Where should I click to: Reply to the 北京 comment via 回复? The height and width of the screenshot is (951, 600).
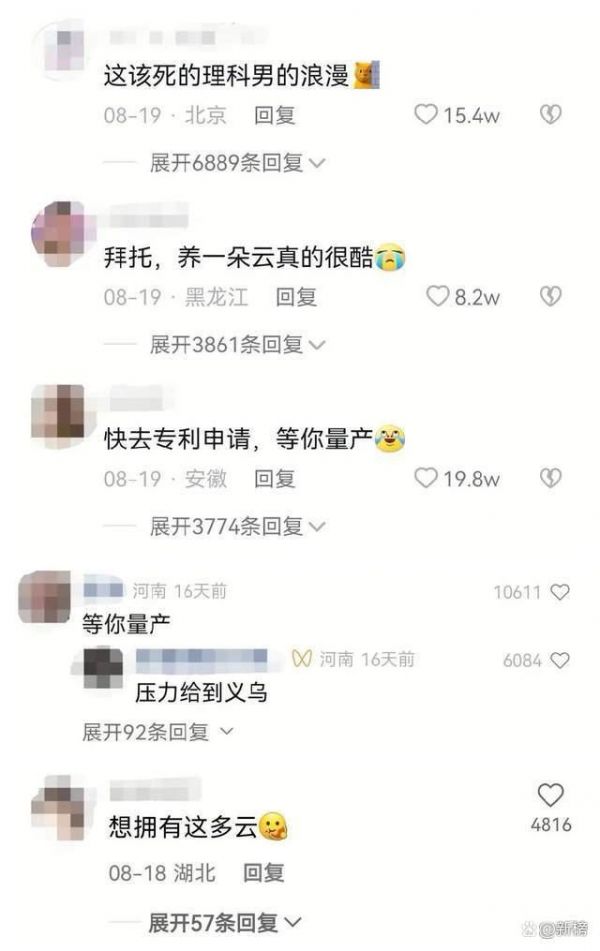point(274,115)
